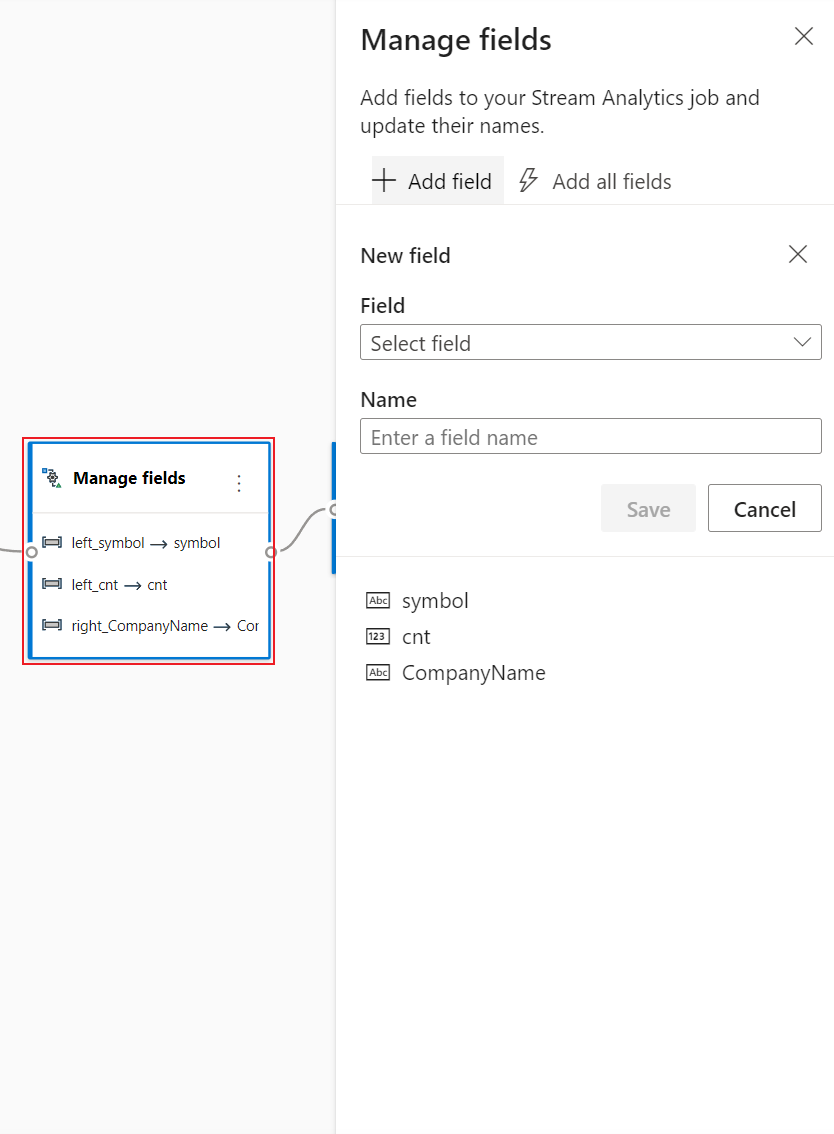
Task: Click the Save button
Action: pyautogui.click(x=648, y=508)
